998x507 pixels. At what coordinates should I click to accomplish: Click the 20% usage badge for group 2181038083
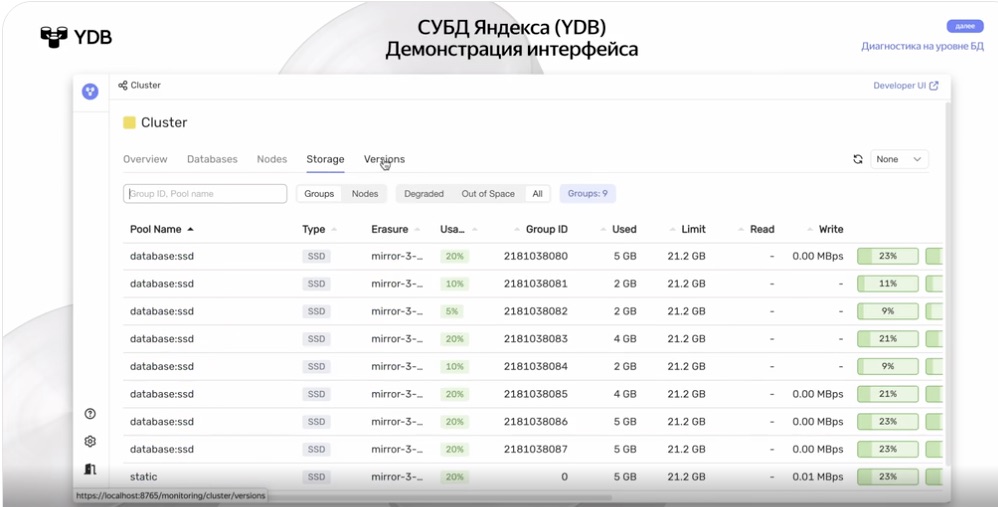454,339
